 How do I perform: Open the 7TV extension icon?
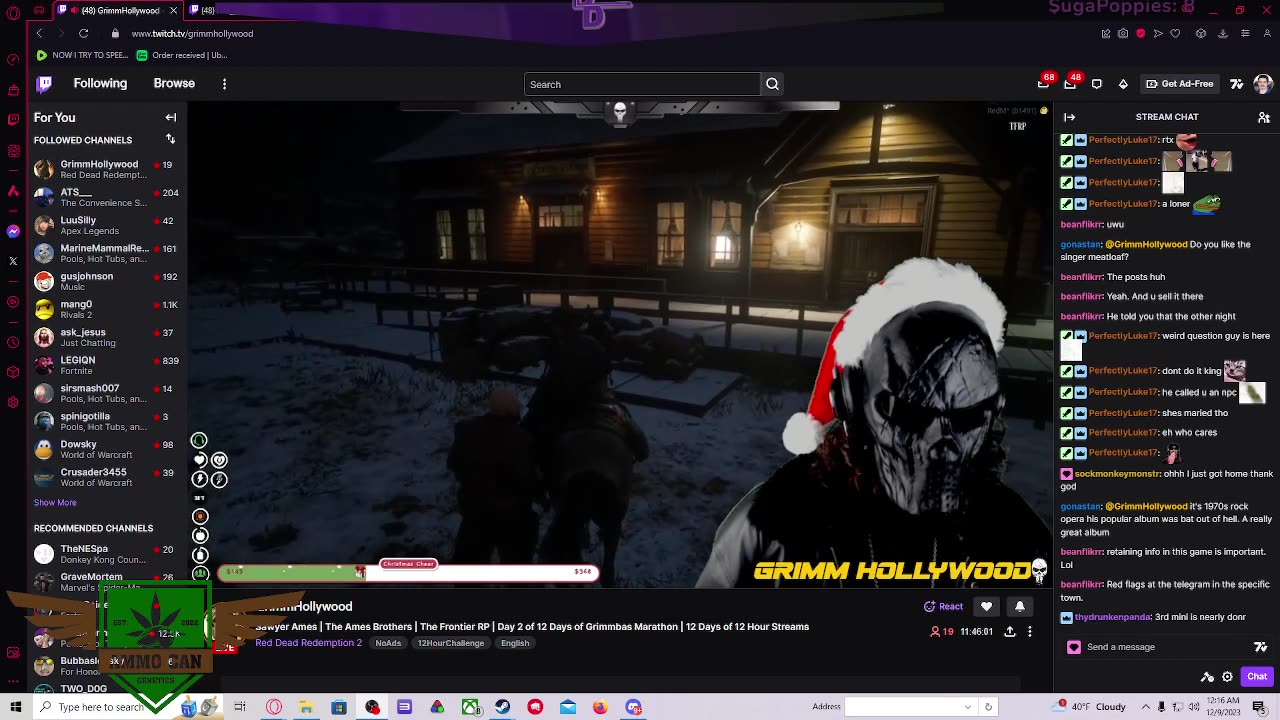click(1237, 84)
